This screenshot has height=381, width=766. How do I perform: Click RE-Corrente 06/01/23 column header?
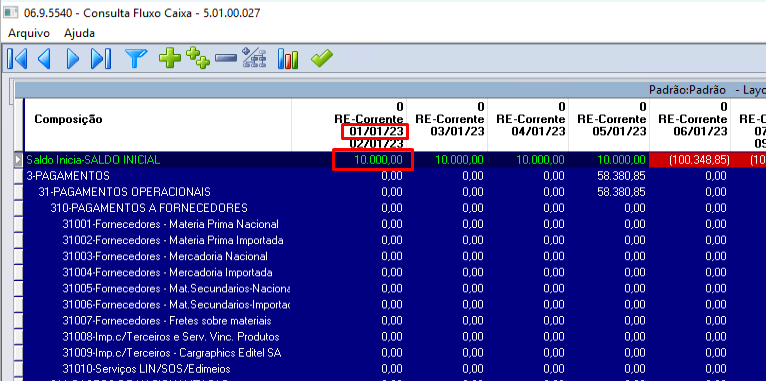pyautogui.click(x=690, y=125)
